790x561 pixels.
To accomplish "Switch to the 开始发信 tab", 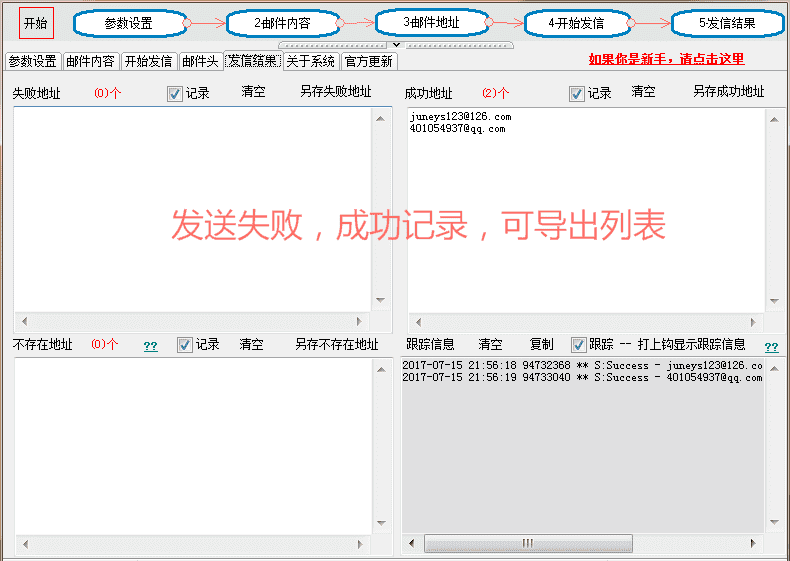I will (149, 61).
